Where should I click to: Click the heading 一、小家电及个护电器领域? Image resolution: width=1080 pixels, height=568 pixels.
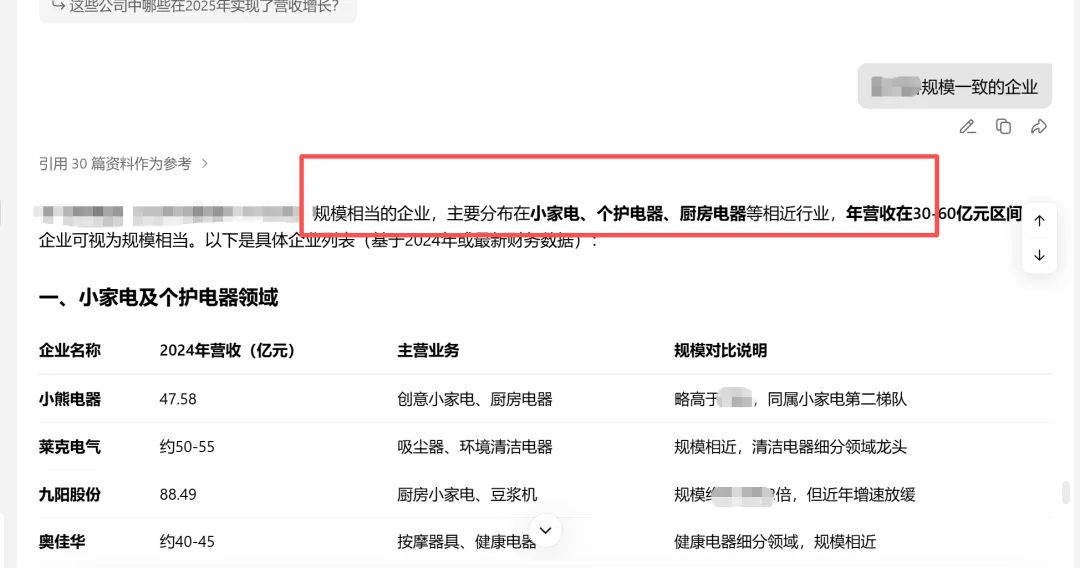point(158,297)
